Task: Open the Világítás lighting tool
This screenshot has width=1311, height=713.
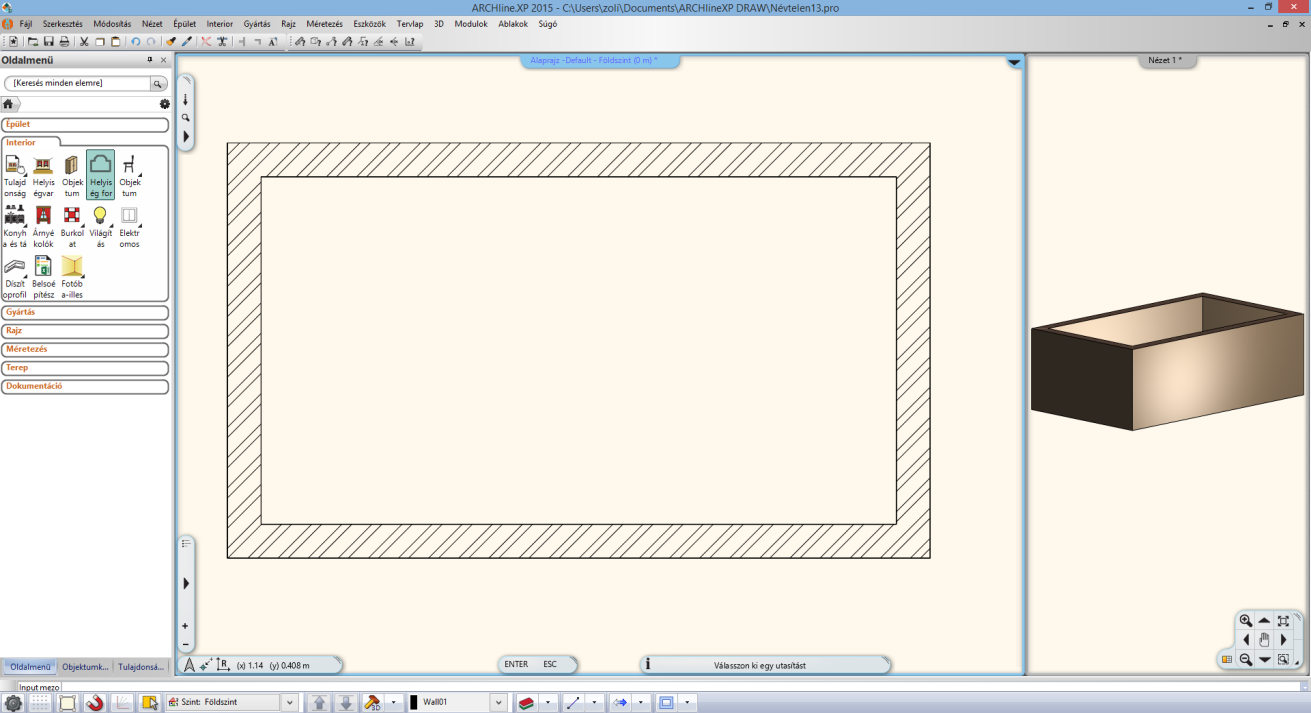Action: [x=100, y=226]
